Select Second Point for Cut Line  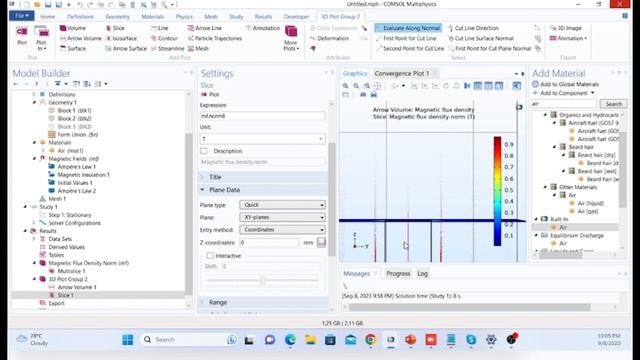click(x=410, y=49)
